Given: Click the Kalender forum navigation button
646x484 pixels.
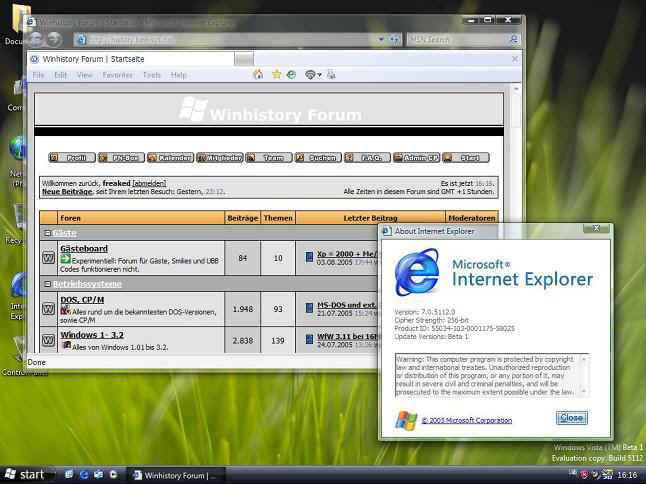Looking at the screenshot, I should pyautogui.click(x=168, y=158).
